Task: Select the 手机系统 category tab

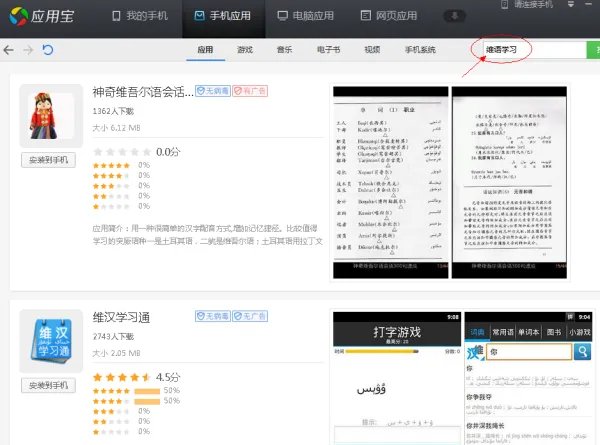Action: pyautogui.click(x=420, y=50)
